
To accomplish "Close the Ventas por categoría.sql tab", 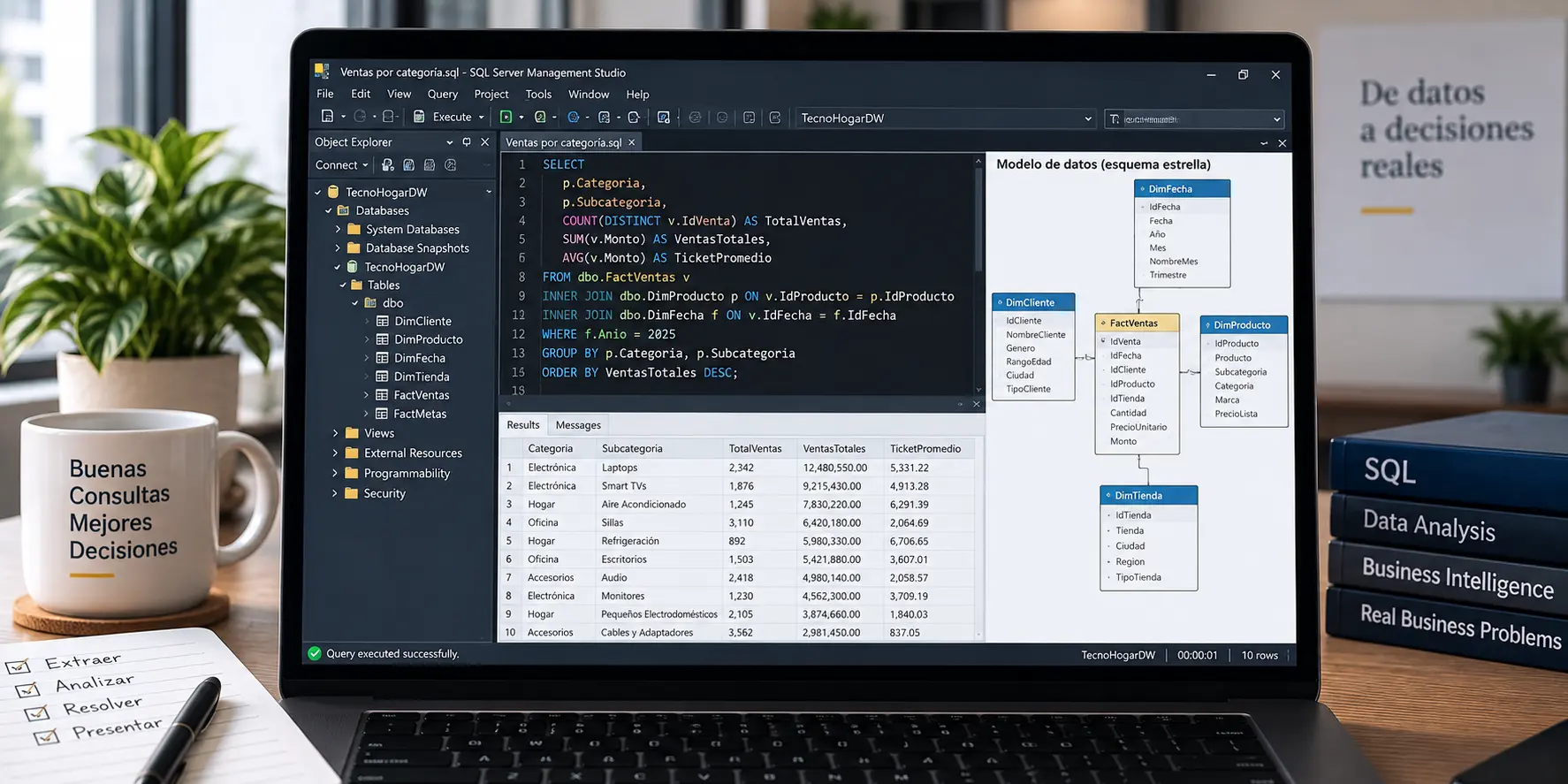I will click(x=632, y=142).
